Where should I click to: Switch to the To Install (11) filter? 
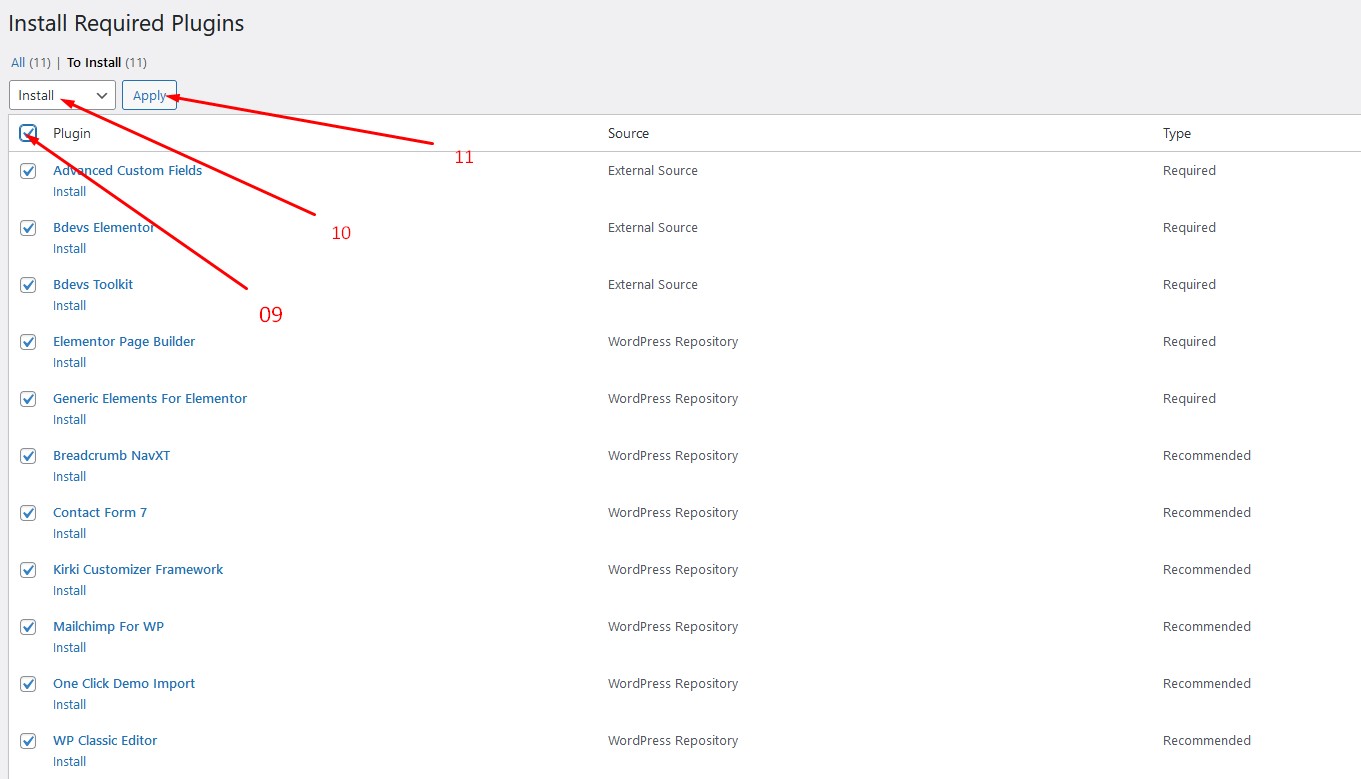(107, 62)
